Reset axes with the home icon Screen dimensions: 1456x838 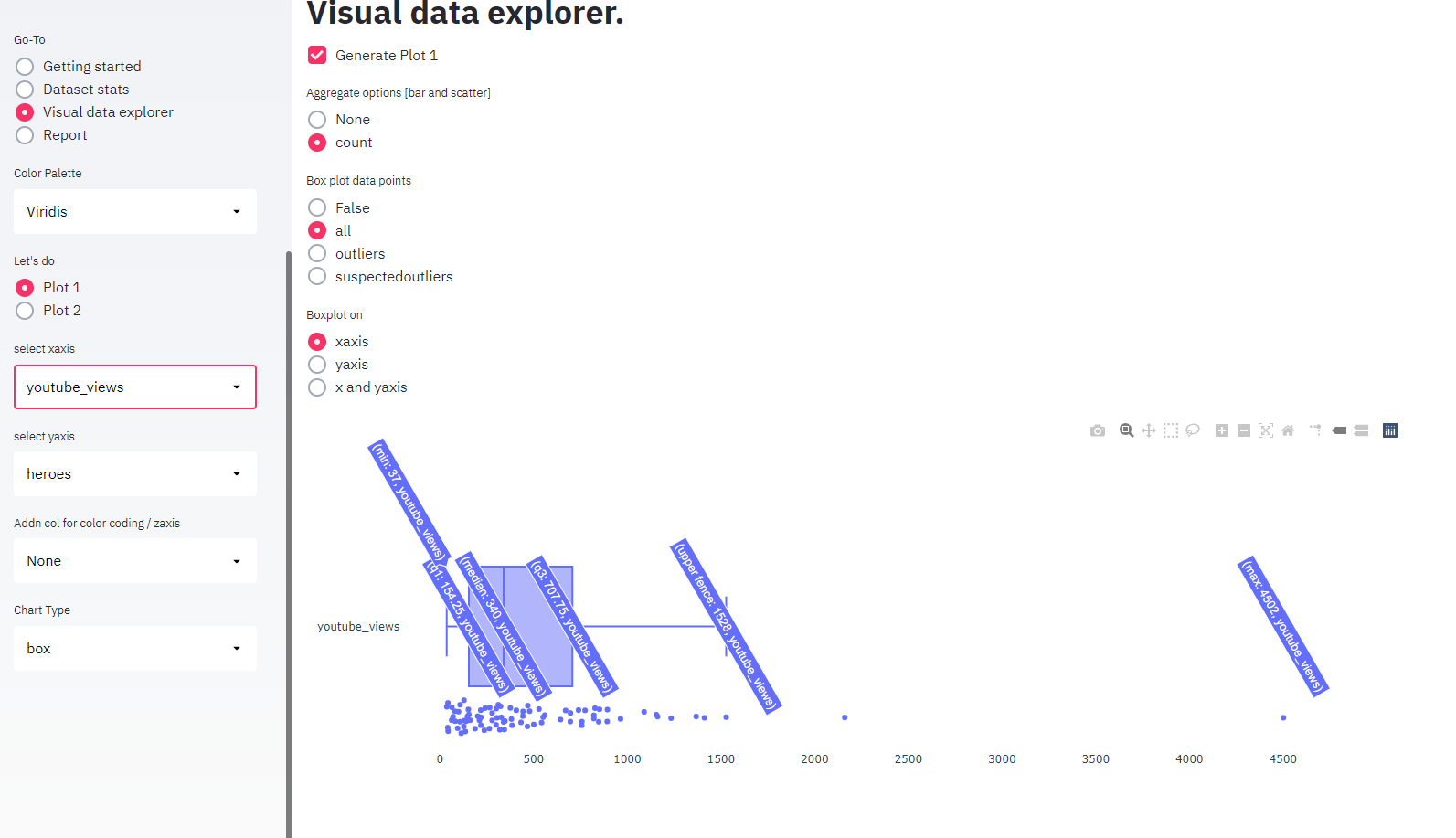1288,430
